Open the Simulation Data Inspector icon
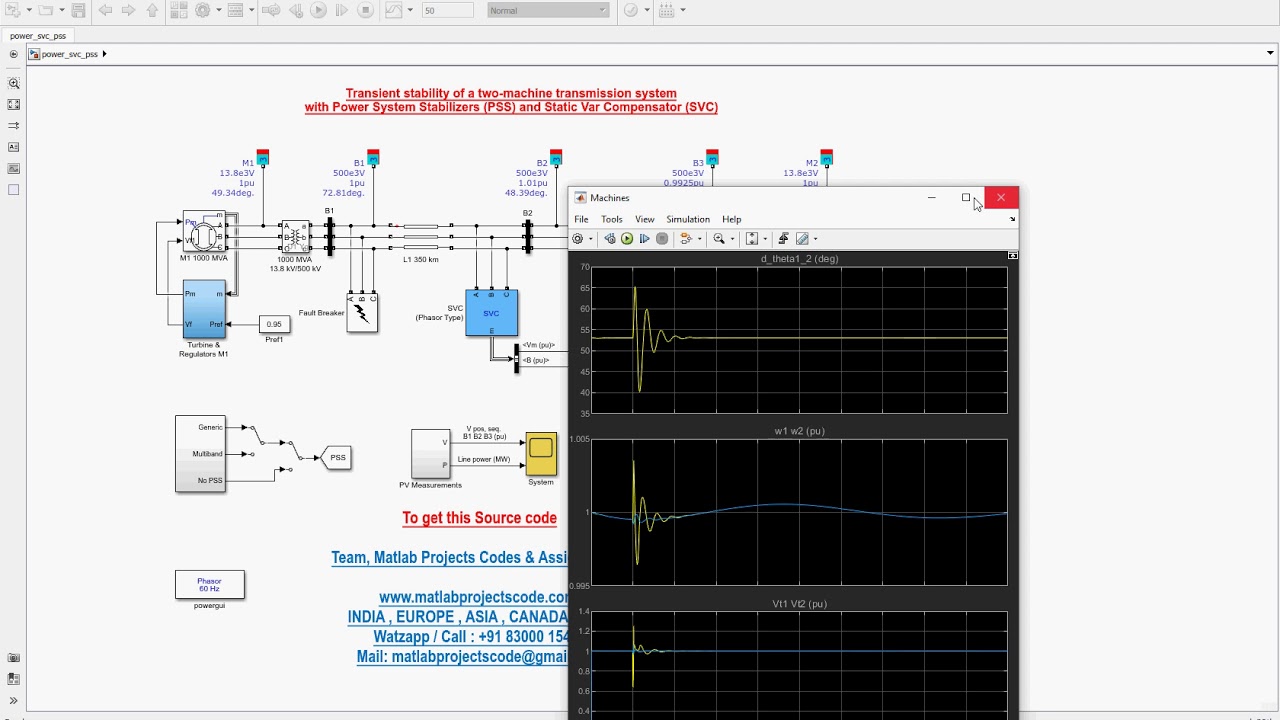 394,10
